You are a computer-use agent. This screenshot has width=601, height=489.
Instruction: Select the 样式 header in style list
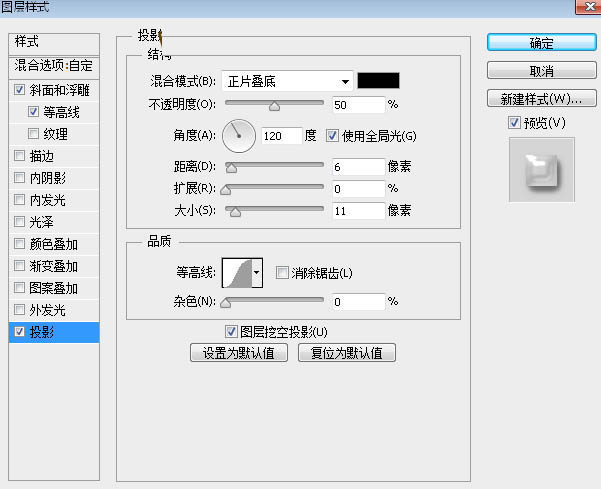click(54, 42)
